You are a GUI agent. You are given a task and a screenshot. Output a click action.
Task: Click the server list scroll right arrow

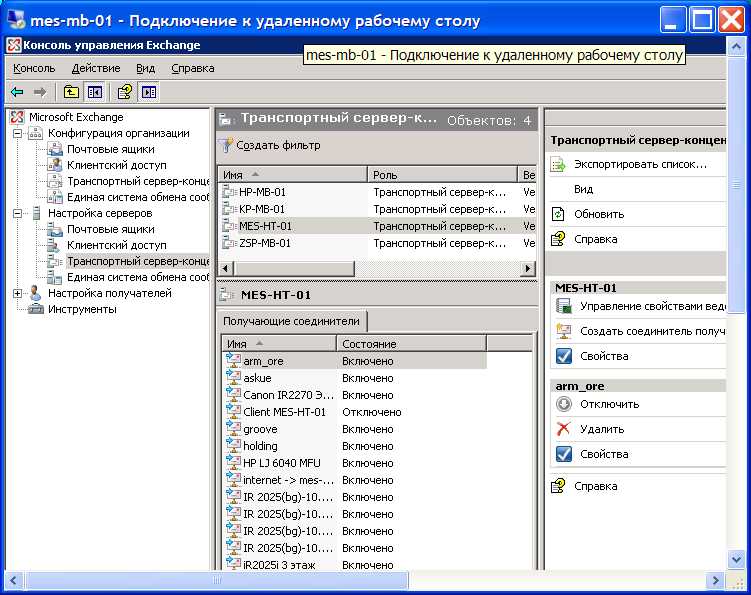528,268
